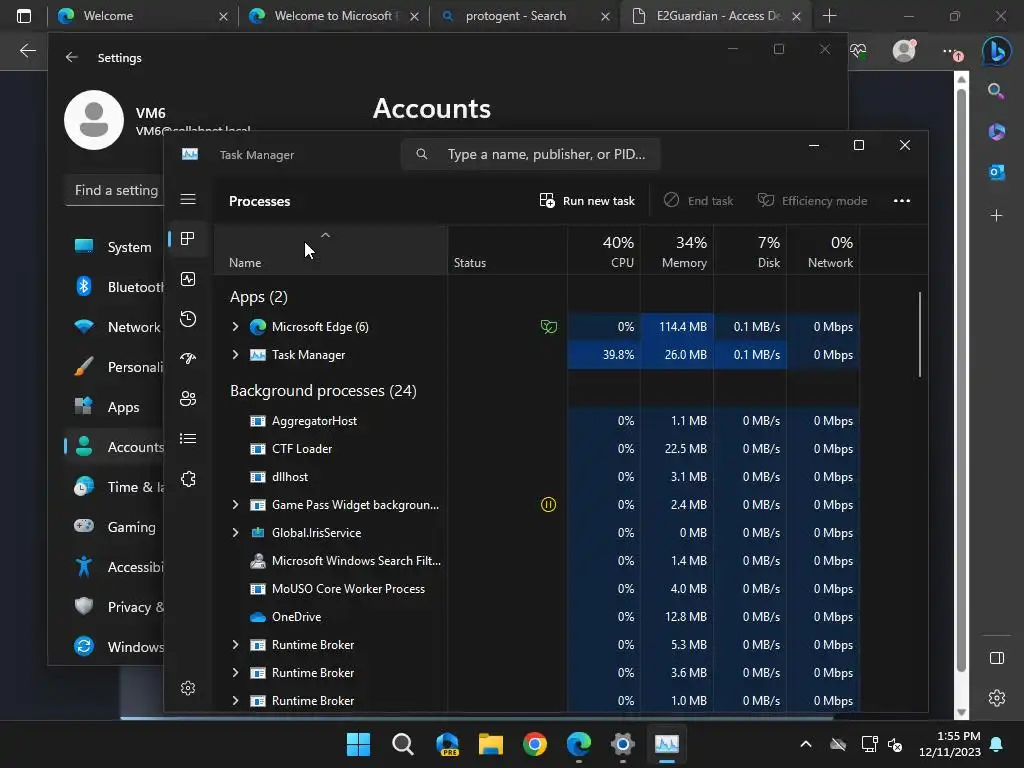Select the AggregatorHost process
The height and width of the screenshot is (768, 1024).
coord(536,421)
